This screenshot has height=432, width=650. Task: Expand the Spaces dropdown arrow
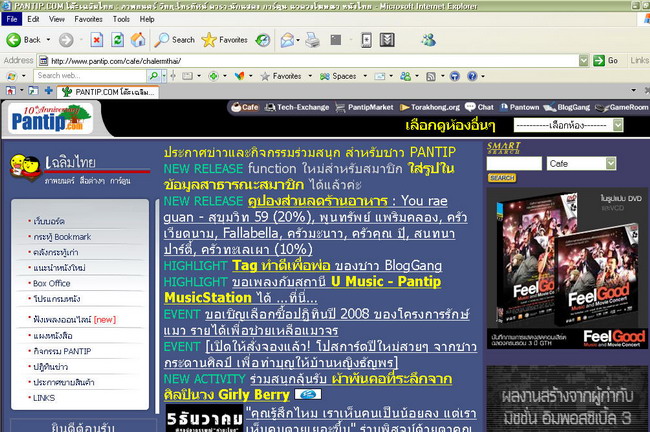coord(365,76)
